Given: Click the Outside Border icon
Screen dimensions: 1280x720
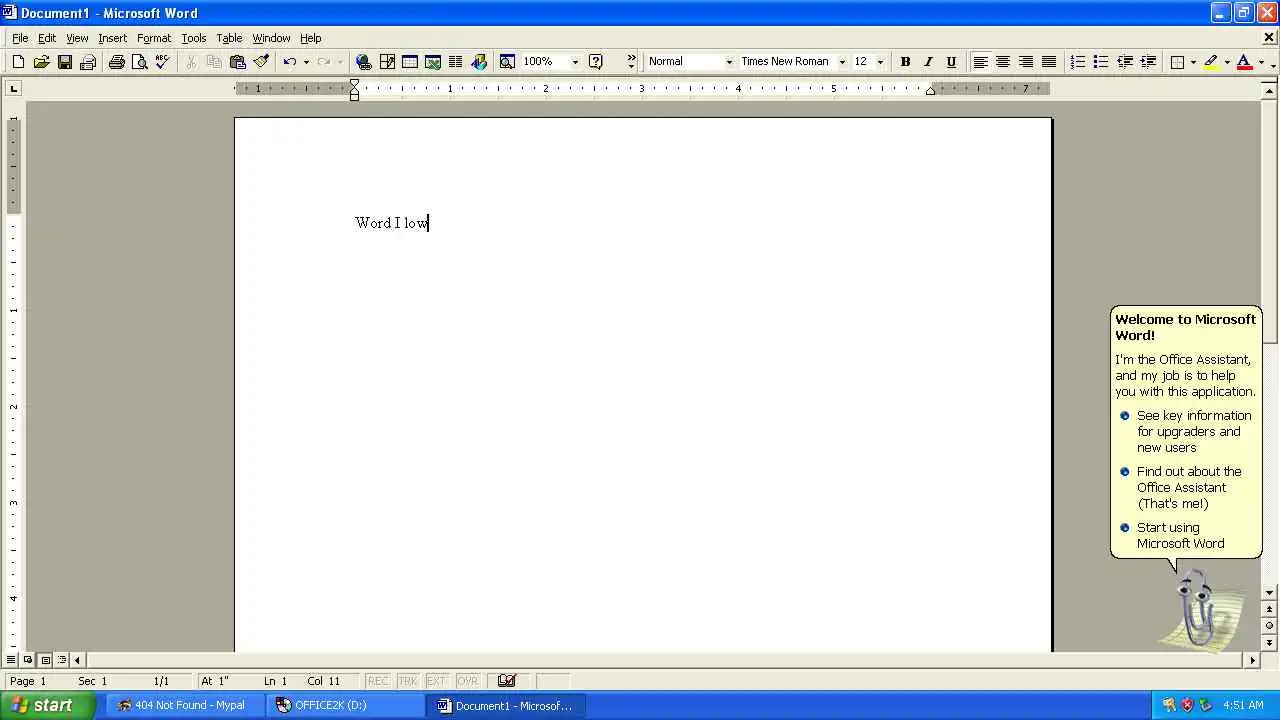Looking at the screenshot, I should click(1178, 62).
